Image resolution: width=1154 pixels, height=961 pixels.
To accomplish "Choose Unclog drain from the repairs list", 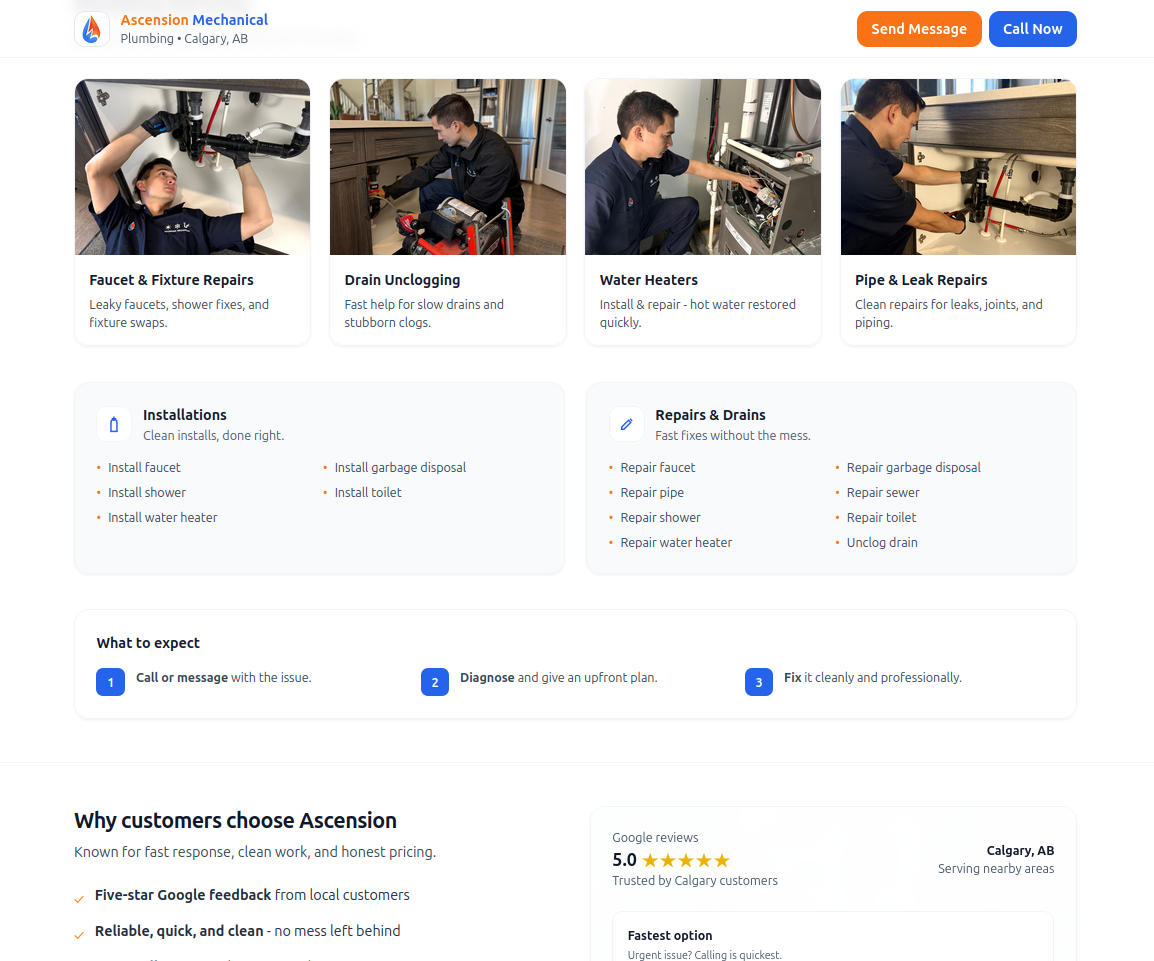I will [x=882, y=542].
